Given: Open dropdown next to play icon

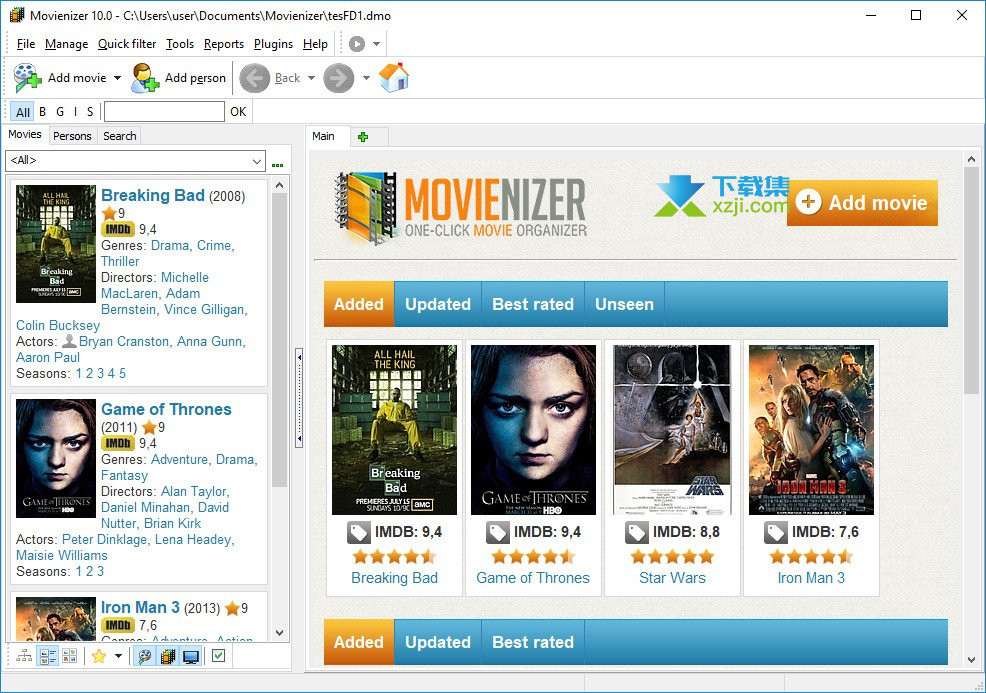Looking at the screenshot, I should 376,44.
